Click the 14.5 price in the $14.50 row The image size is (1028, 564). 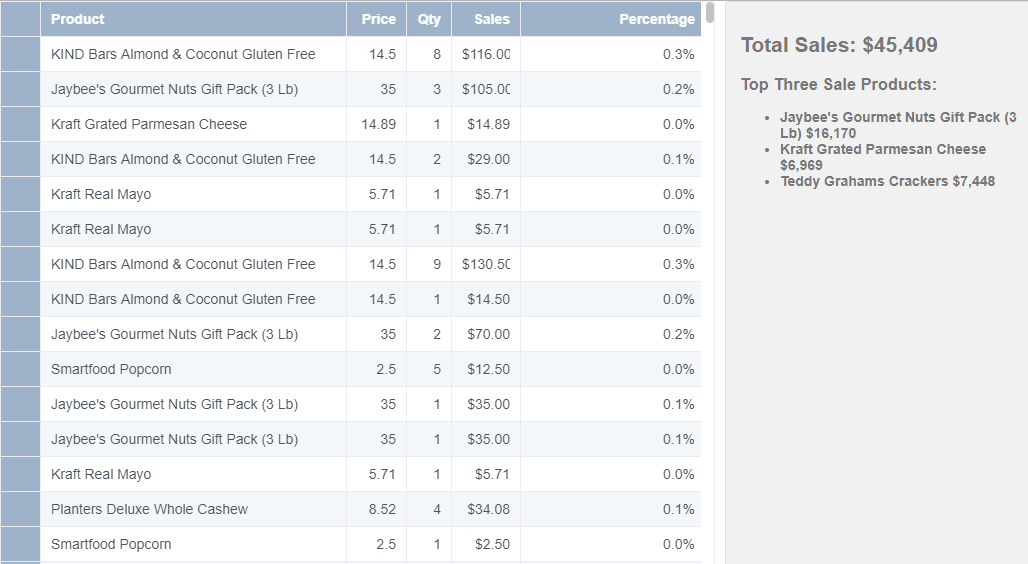pyautogui.click(x=376, y=299)
